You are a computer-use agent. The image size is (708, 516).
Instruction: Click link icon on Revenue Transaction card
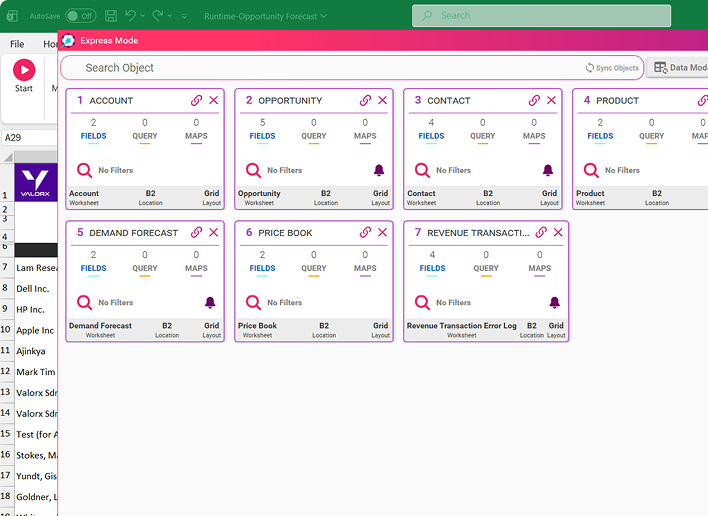tap(541, 232)
